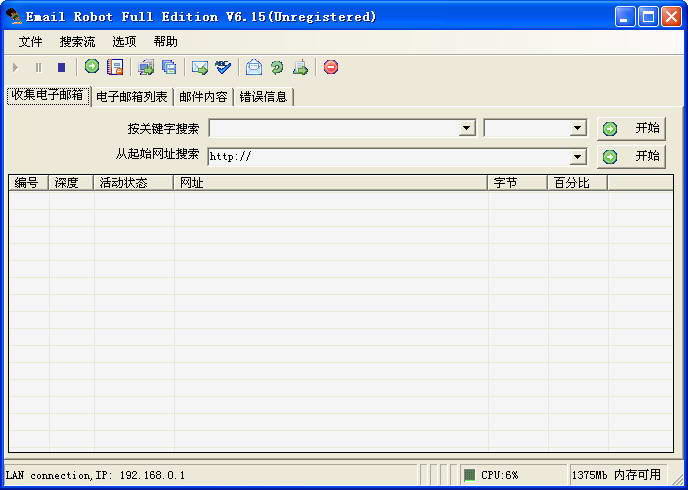Click the Email Robot title bar app icon
The width and height of the screenshot is (688, 490).
14,17
